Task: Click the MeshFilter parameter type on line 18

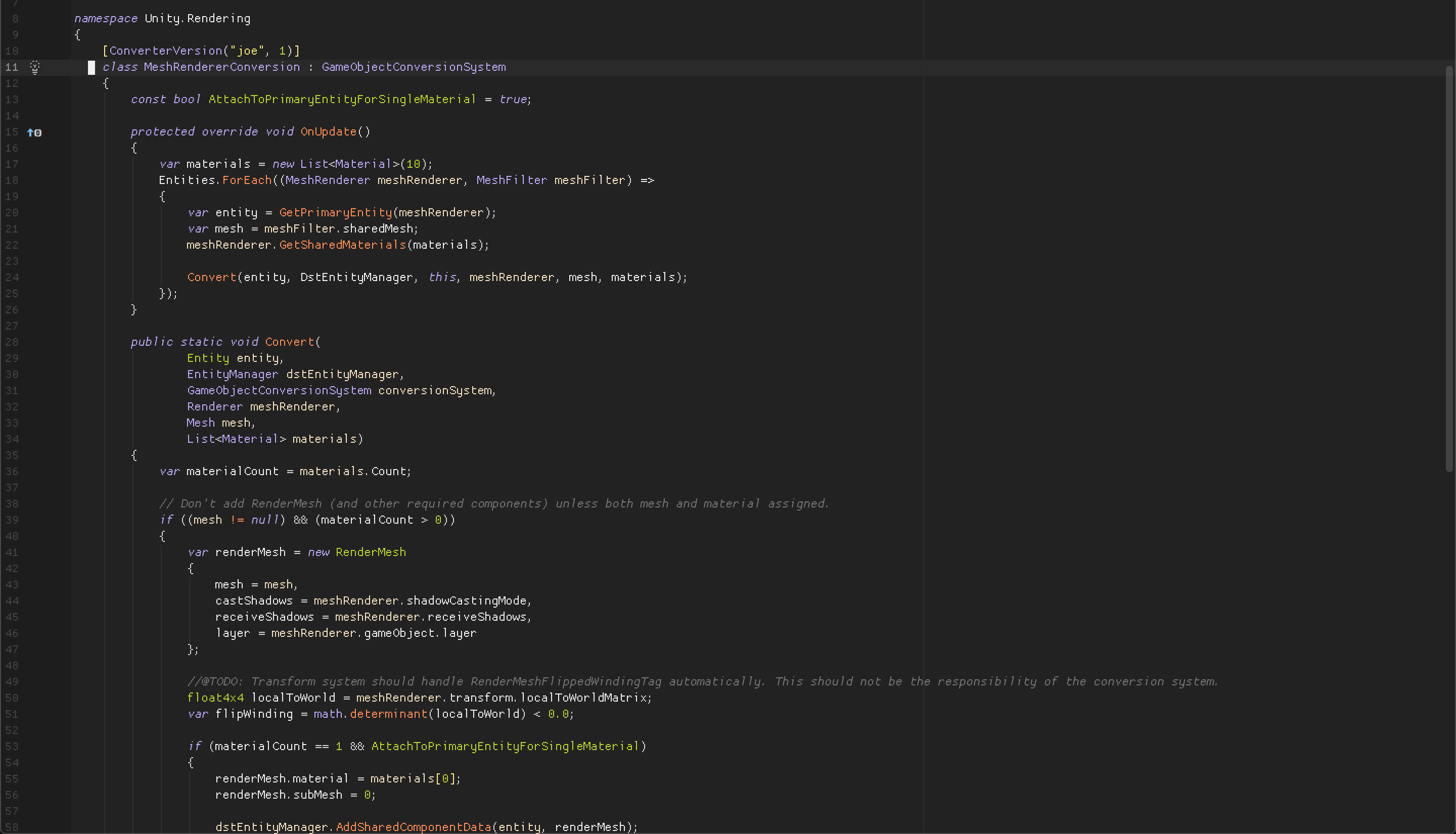Action: click(512, 180)
